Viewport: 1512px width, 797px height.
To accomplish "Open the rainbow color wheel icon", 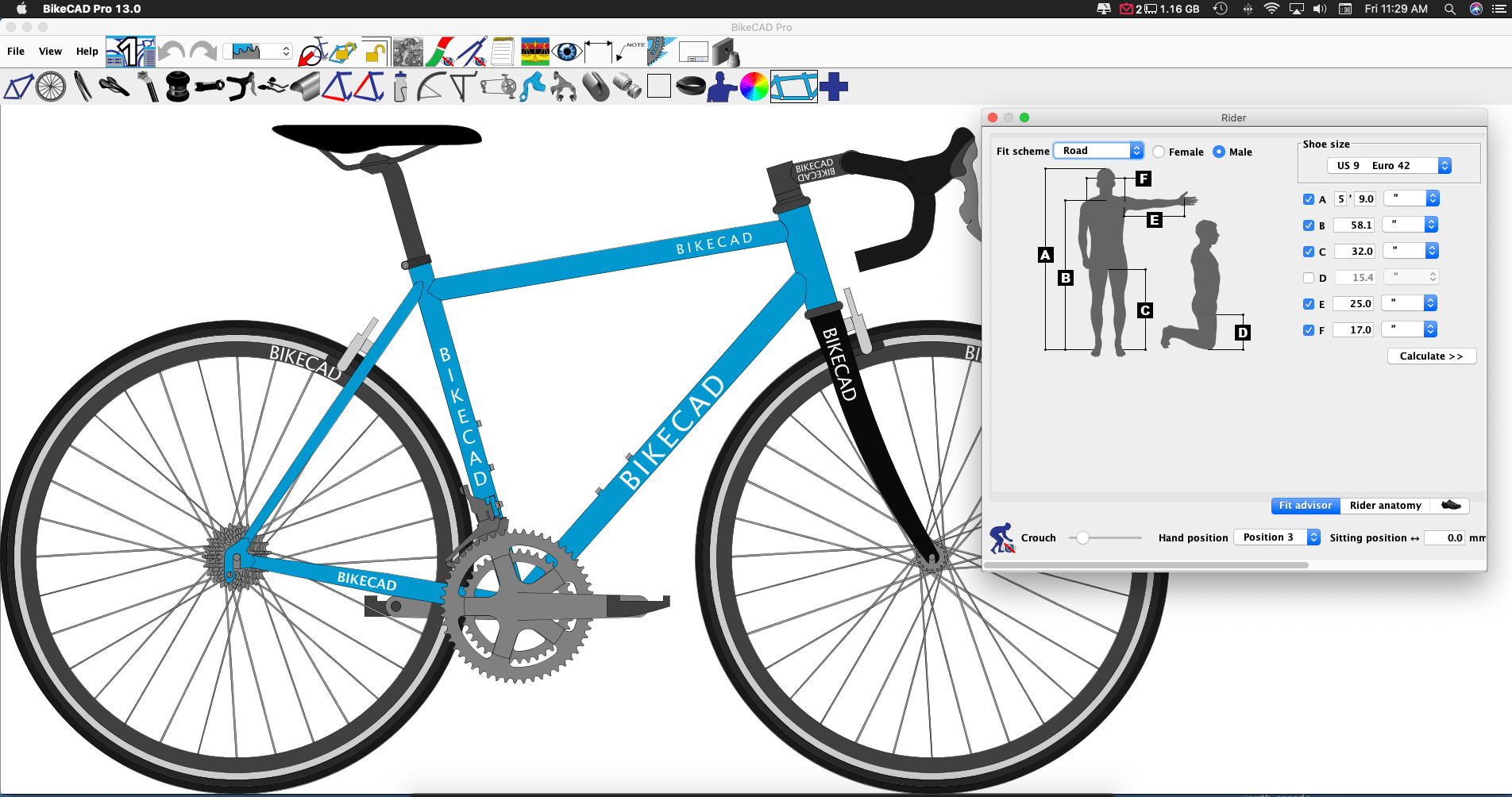I will click(754, 87).
